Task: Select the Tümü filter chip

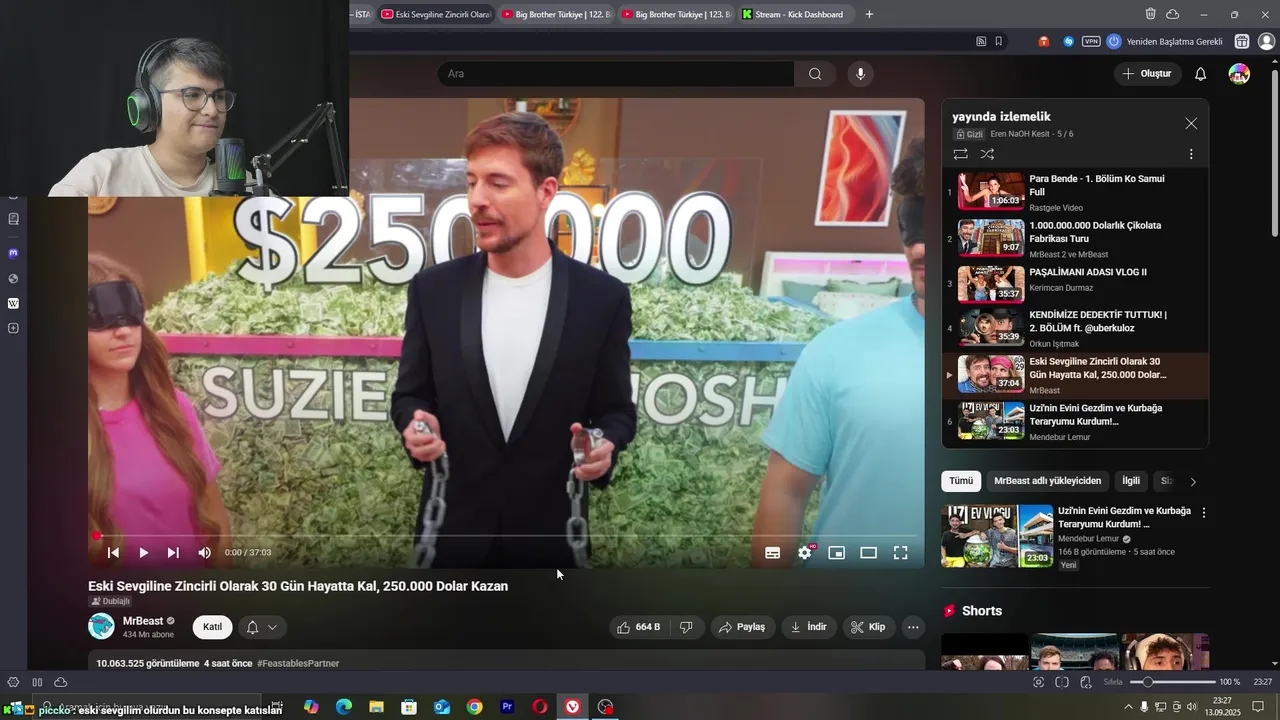Action: 961,481
